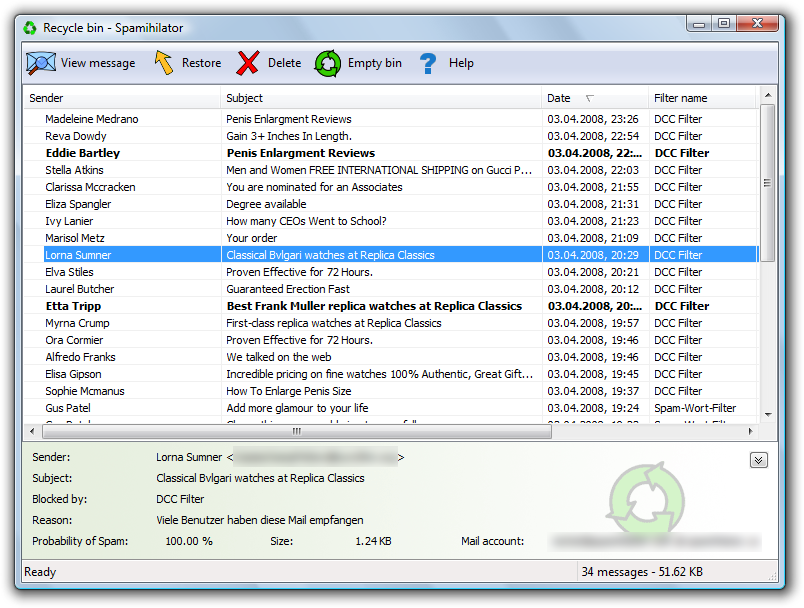The image size is (804, 608).
Task: Sort list by Sender column header
Action: click(122, 98)
